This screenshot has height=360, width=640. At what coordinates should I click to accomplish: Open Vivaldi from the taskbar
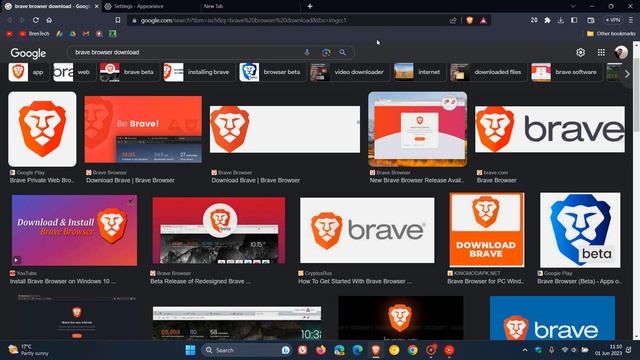click(x=303, y=350)
